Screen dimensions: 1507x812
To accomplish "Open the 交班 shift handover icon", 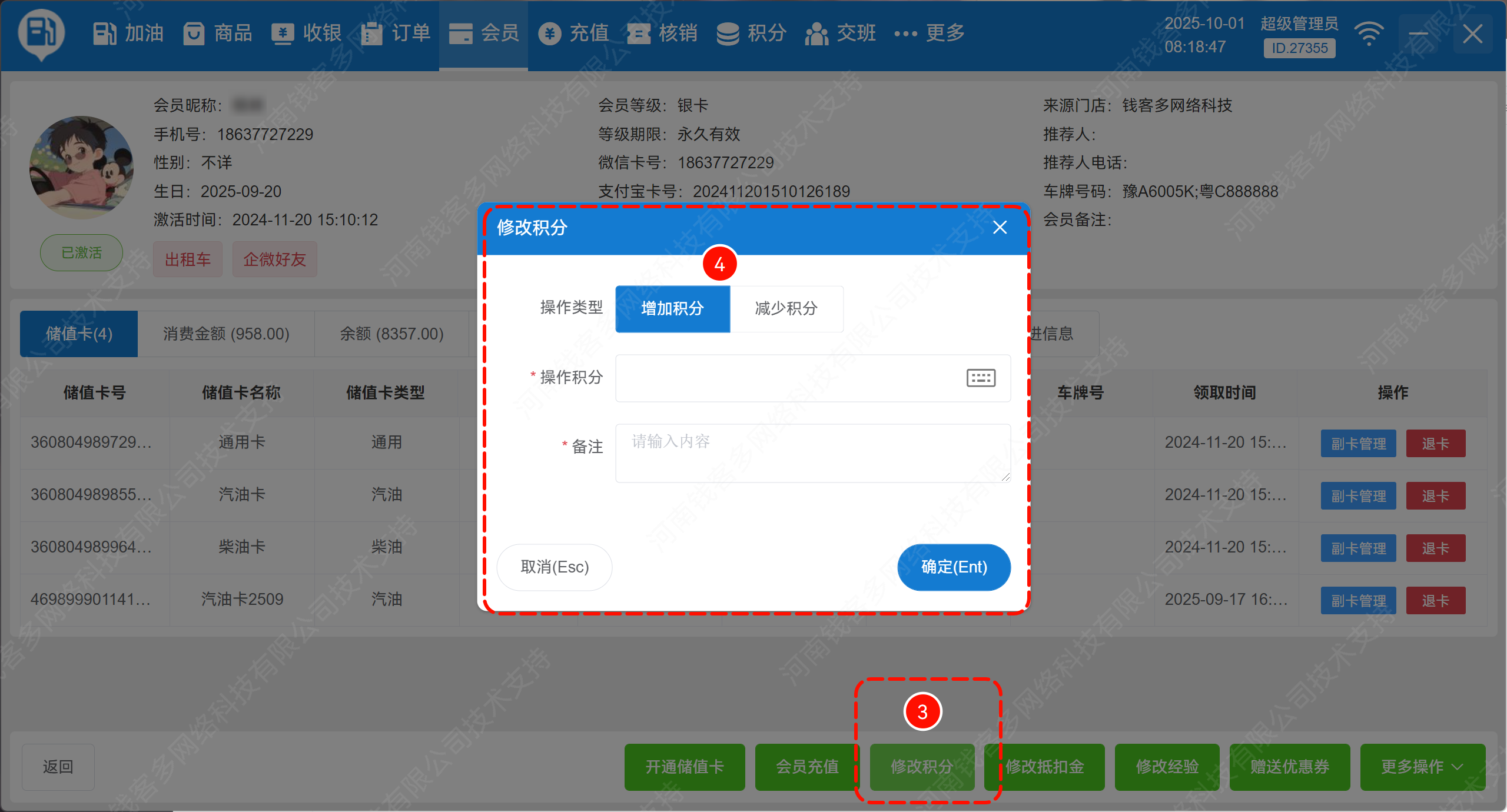I will pyautogui.click(x=816, y=34).
